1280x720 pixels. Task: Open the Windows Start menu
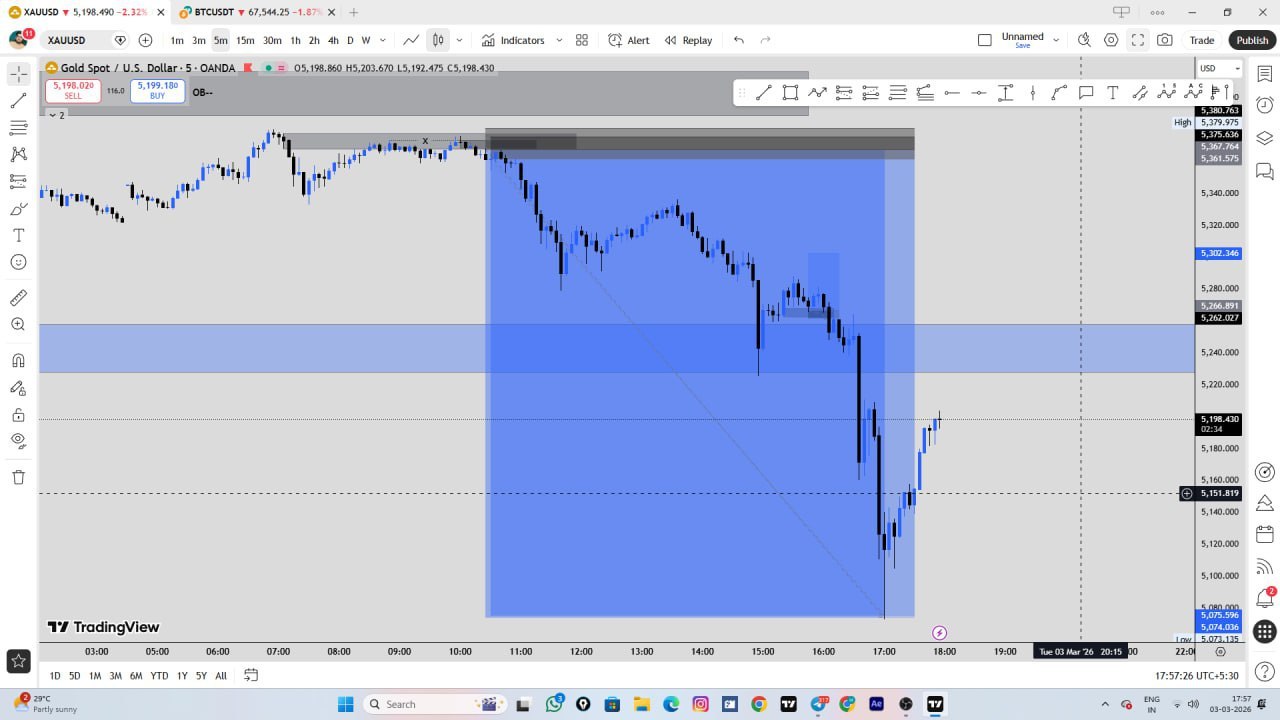[346, 704]
